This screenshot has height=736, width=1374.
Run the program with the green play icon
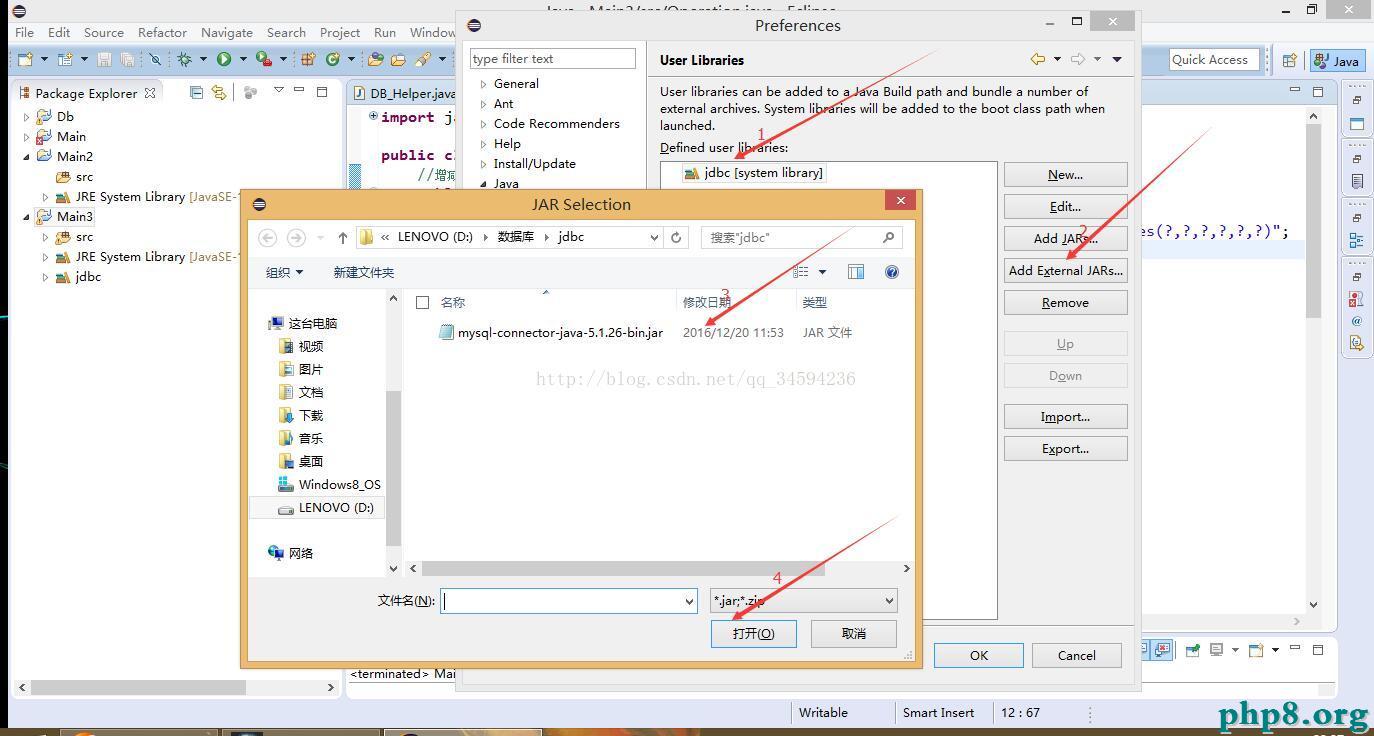click(224, 60)
